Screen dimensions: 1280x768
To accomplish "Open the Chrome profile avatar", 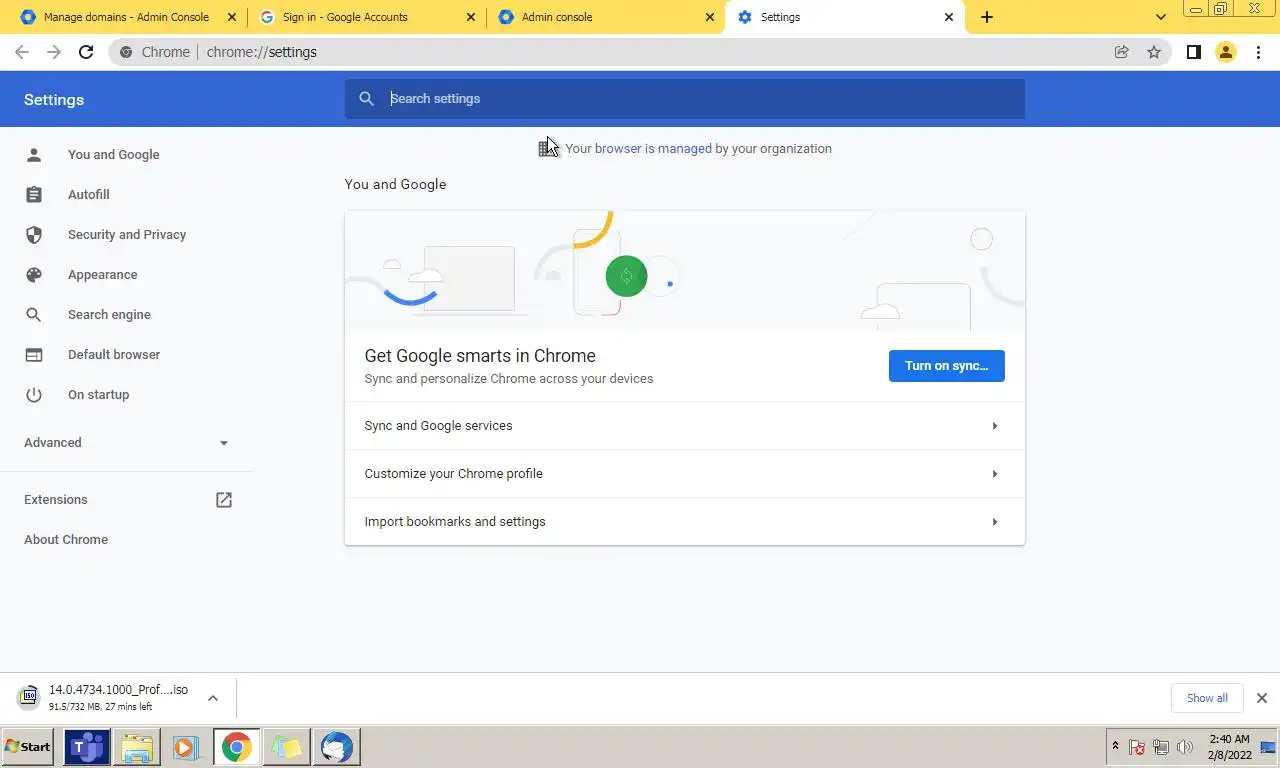I will (1226, 52).
